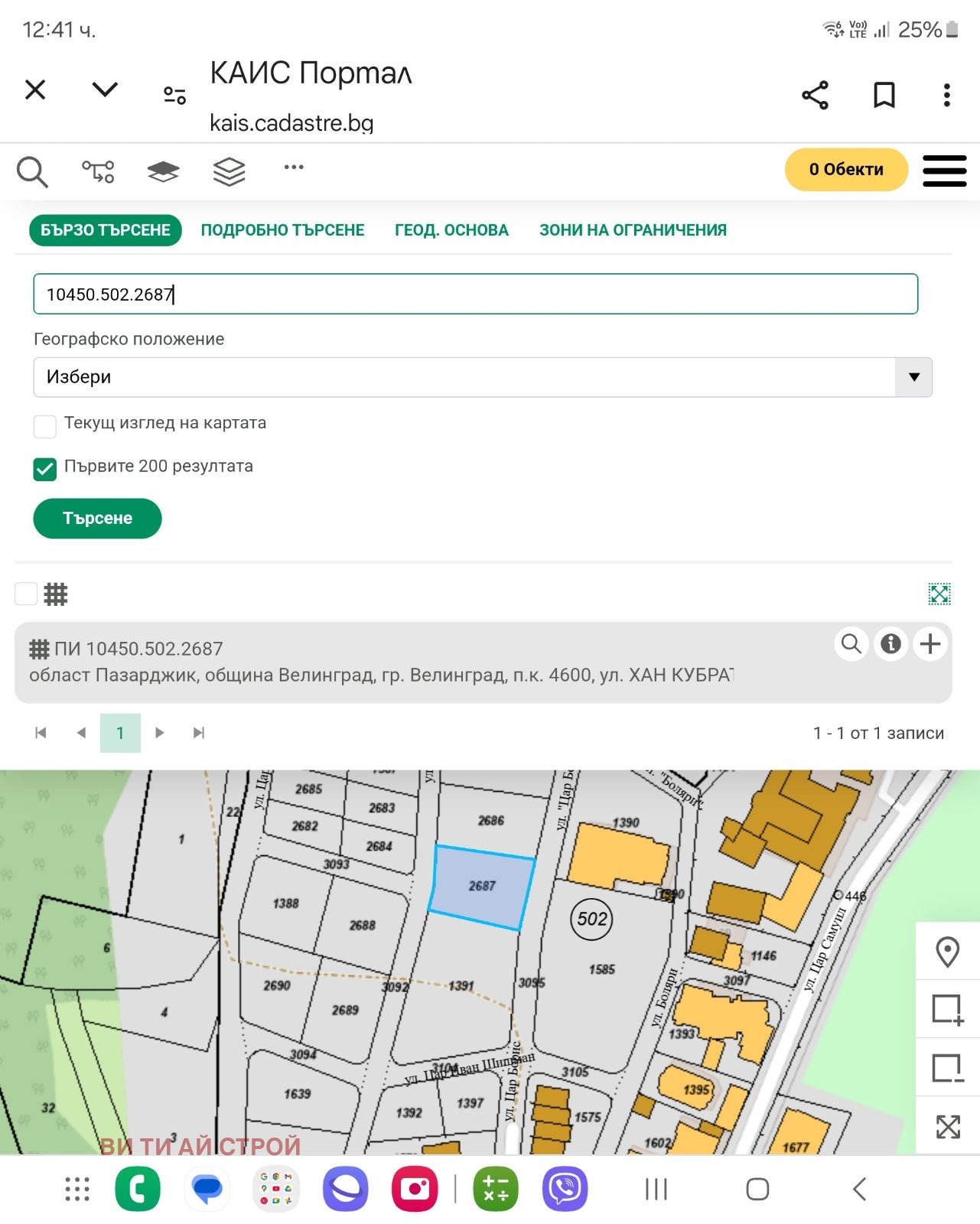Show info for parcel 10450.502.2687
The height and width of the screenshot is (1224, 980).
click(x=890, y=644)
